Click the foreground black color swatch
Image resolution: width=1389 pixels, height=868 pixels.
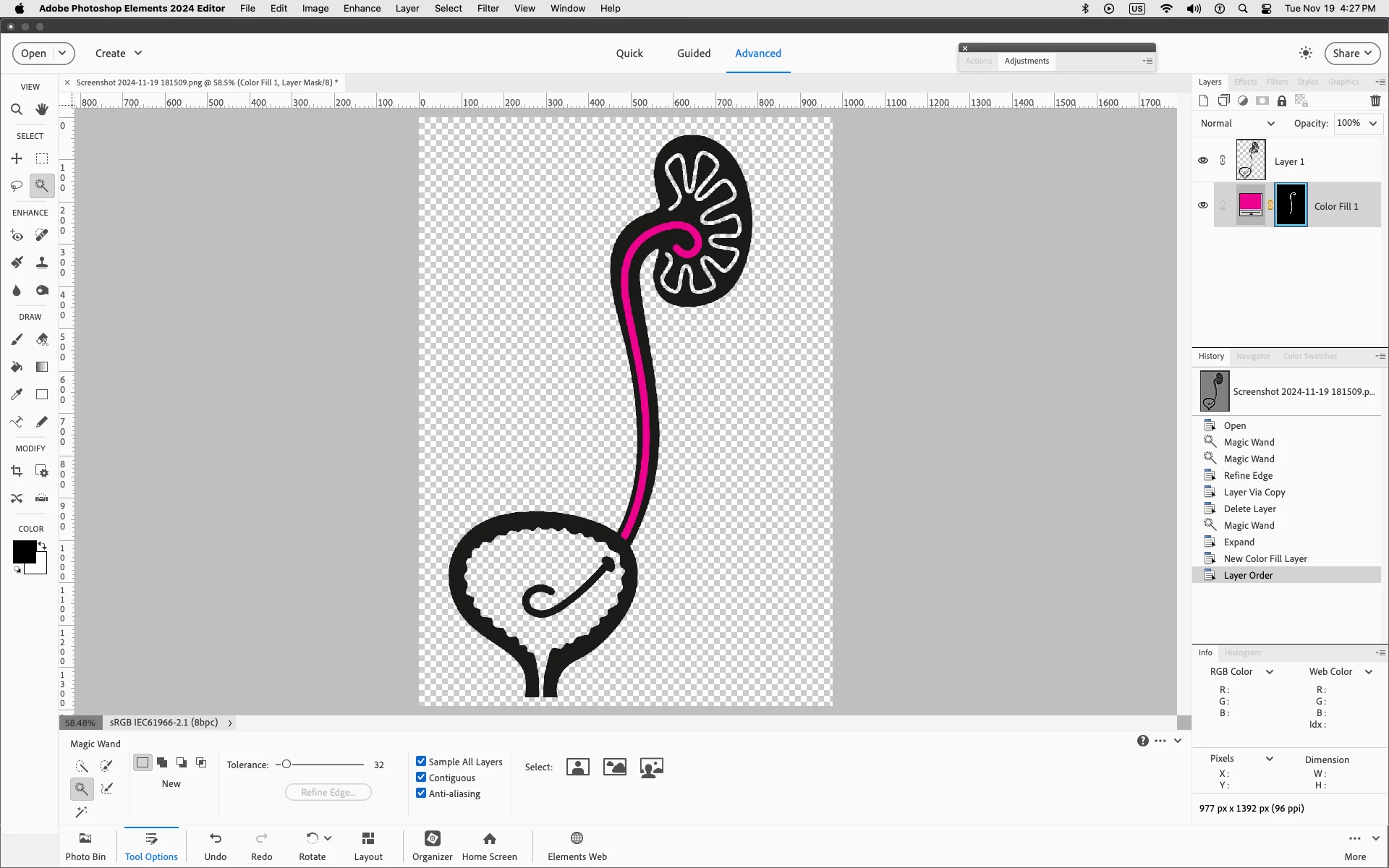click(24, 552)
